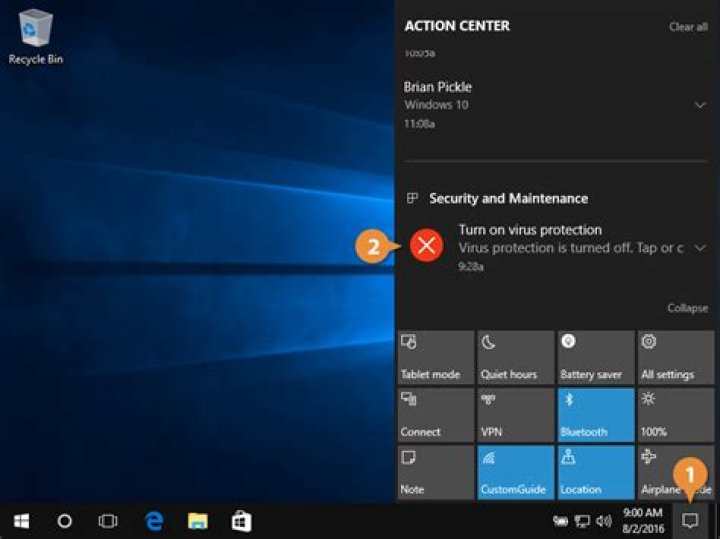Click the 9:28a notification timestamp
This screenshot has height=539, width=720.
pyautogui.click(x=471, y=266)
